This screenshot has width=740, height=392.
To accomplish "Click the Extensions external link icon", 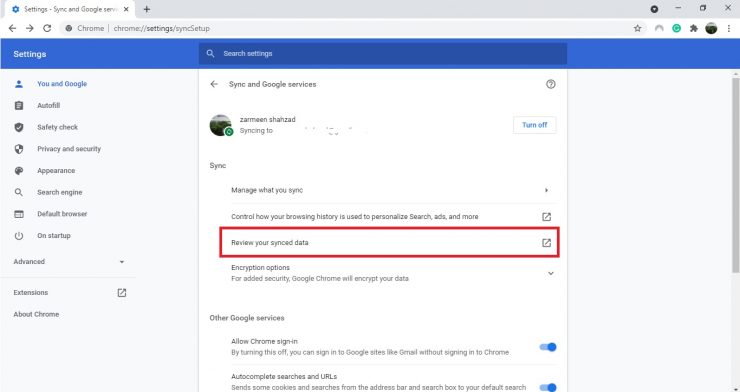I will tap(122, 293).
